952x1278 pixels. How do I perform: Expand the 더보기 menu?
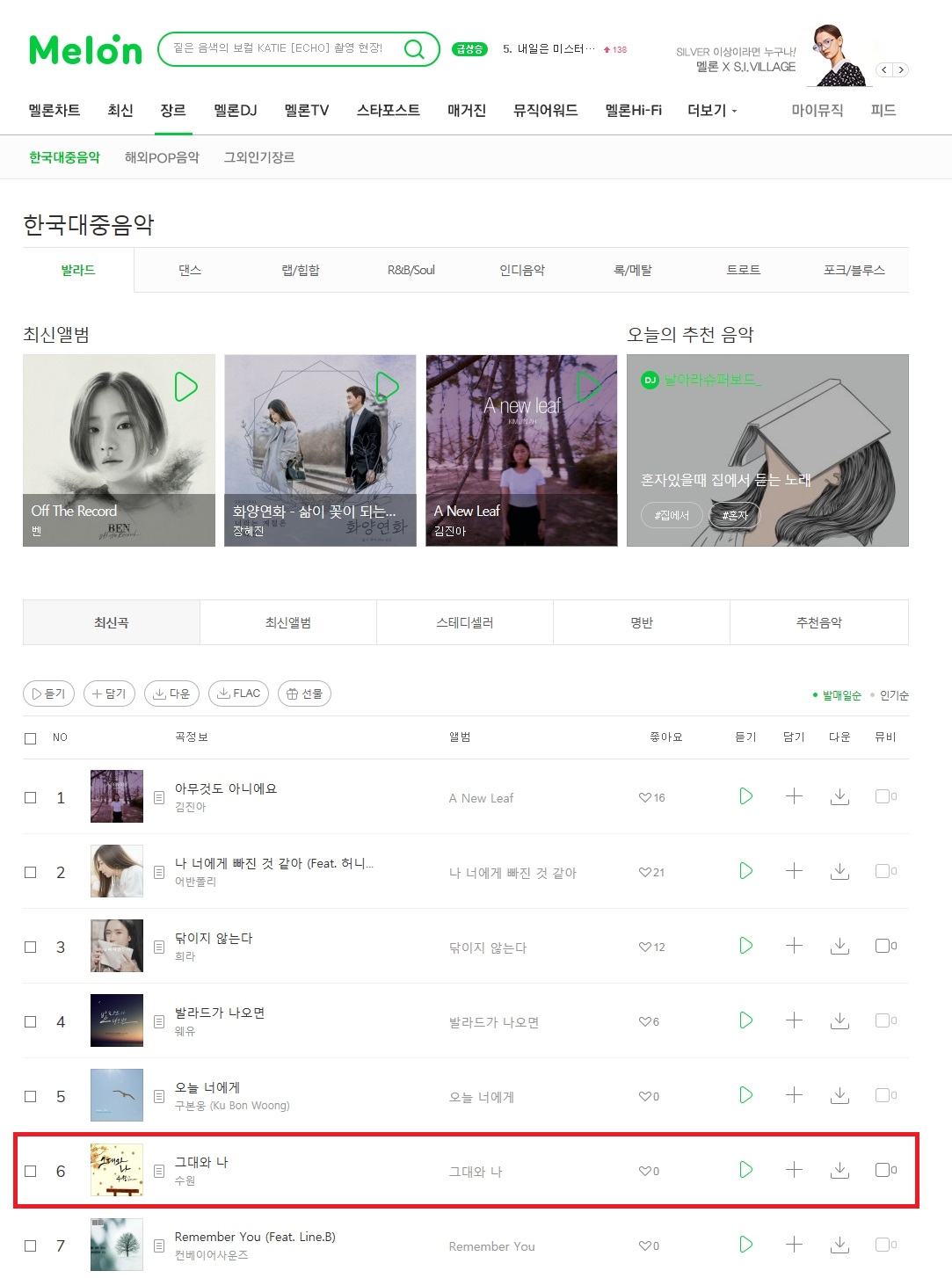712,111
